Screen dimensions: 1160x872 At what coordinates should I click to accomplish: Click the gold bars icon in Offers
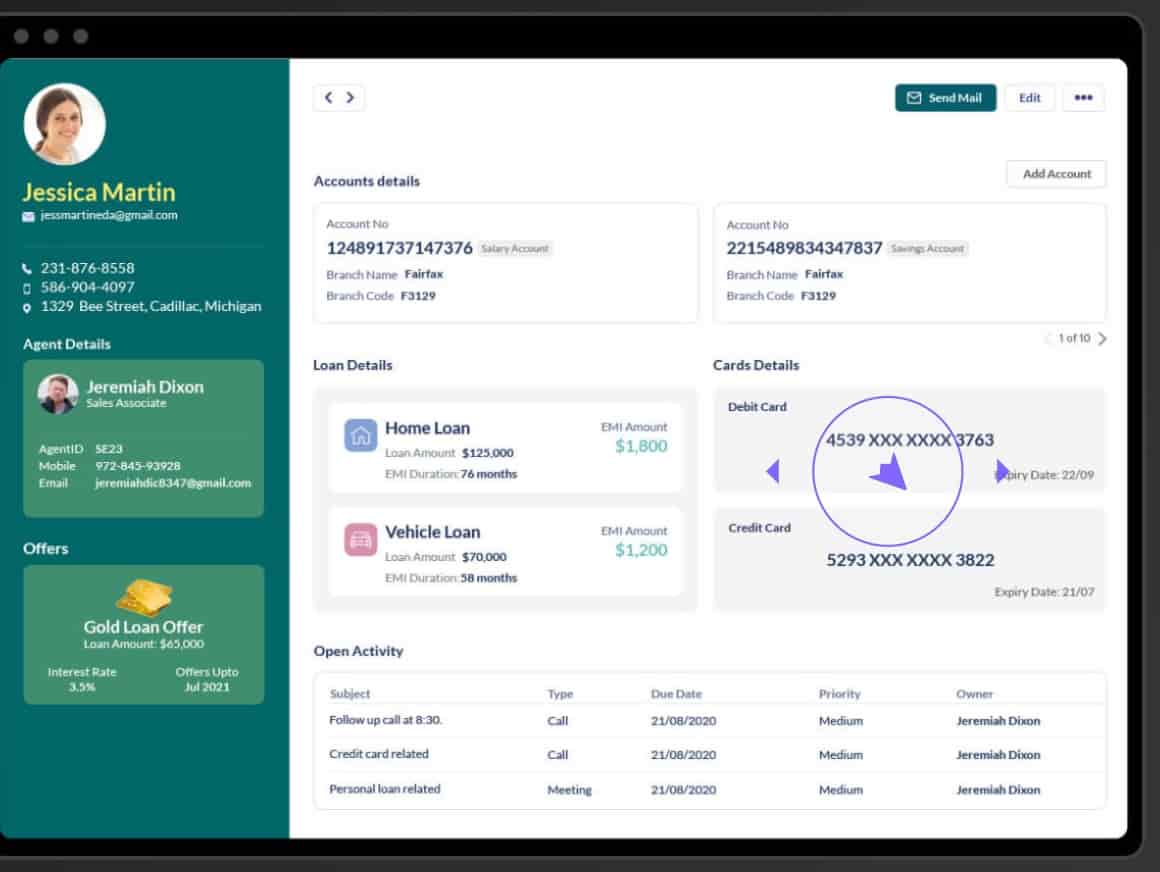144,596
